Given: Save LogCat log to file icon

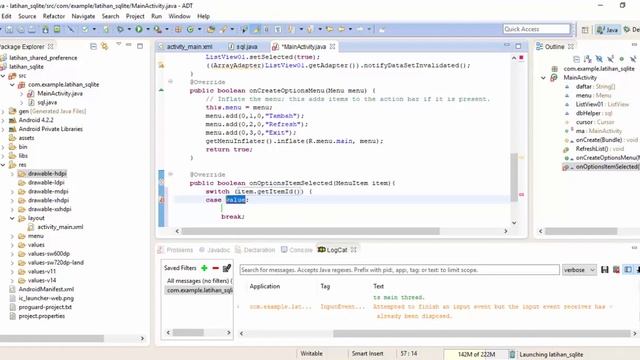Looking at the screenshot, I should pos(605,270).
